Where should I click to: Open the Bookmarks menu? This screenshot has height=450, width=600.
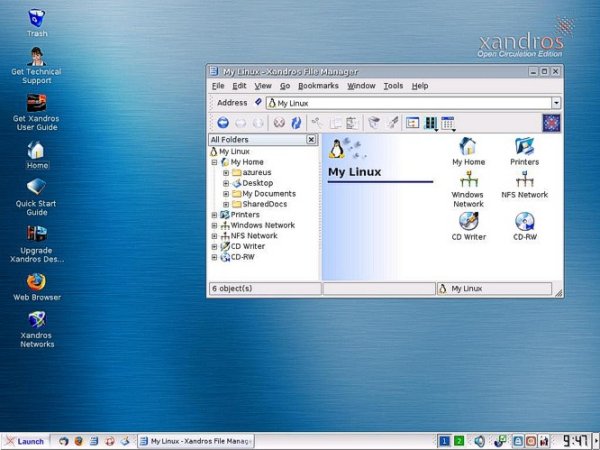(x=318, y=86)
